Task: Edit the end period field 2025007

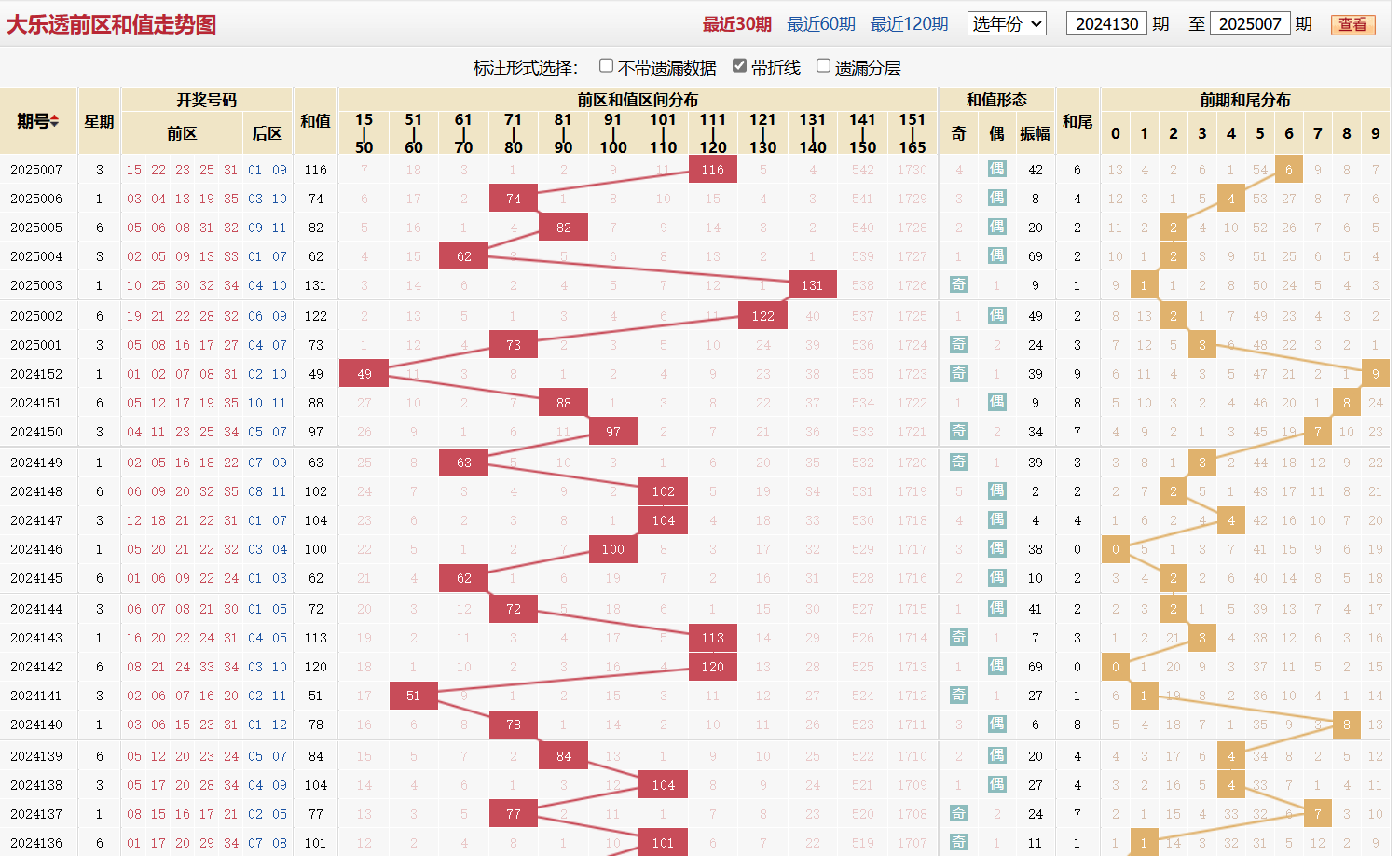Action: tap(1250, 23)
